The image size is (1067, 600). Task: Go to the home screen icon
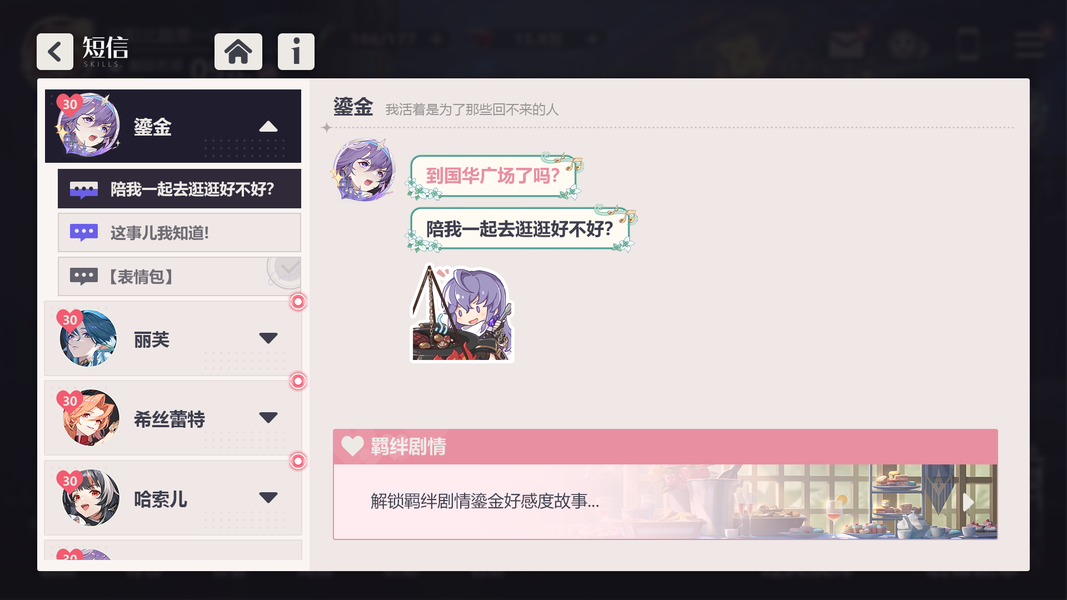(238, 51)
